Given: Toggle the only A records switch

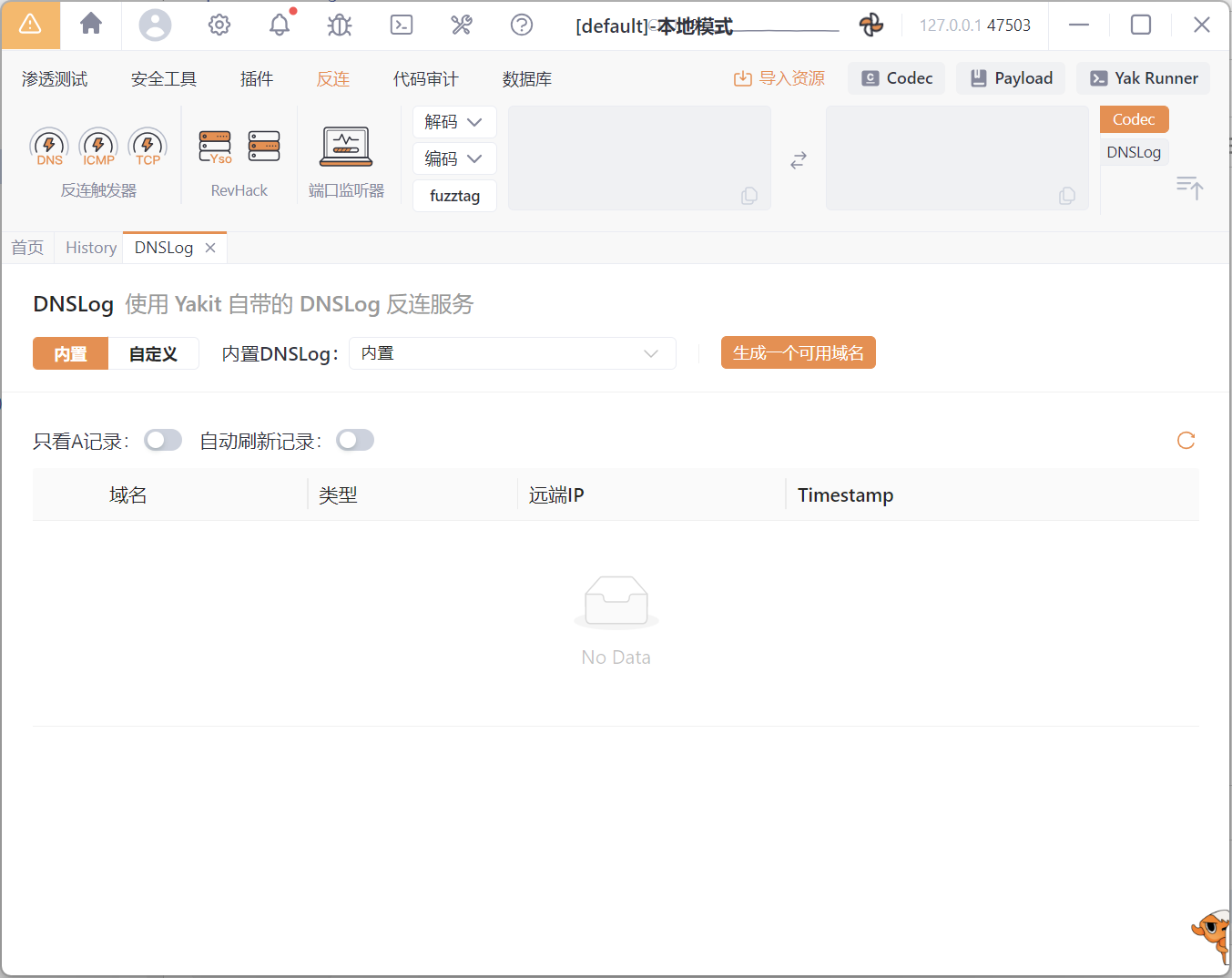Looking at the screenshot, I should pyautogui.click(x=163, y=441).
